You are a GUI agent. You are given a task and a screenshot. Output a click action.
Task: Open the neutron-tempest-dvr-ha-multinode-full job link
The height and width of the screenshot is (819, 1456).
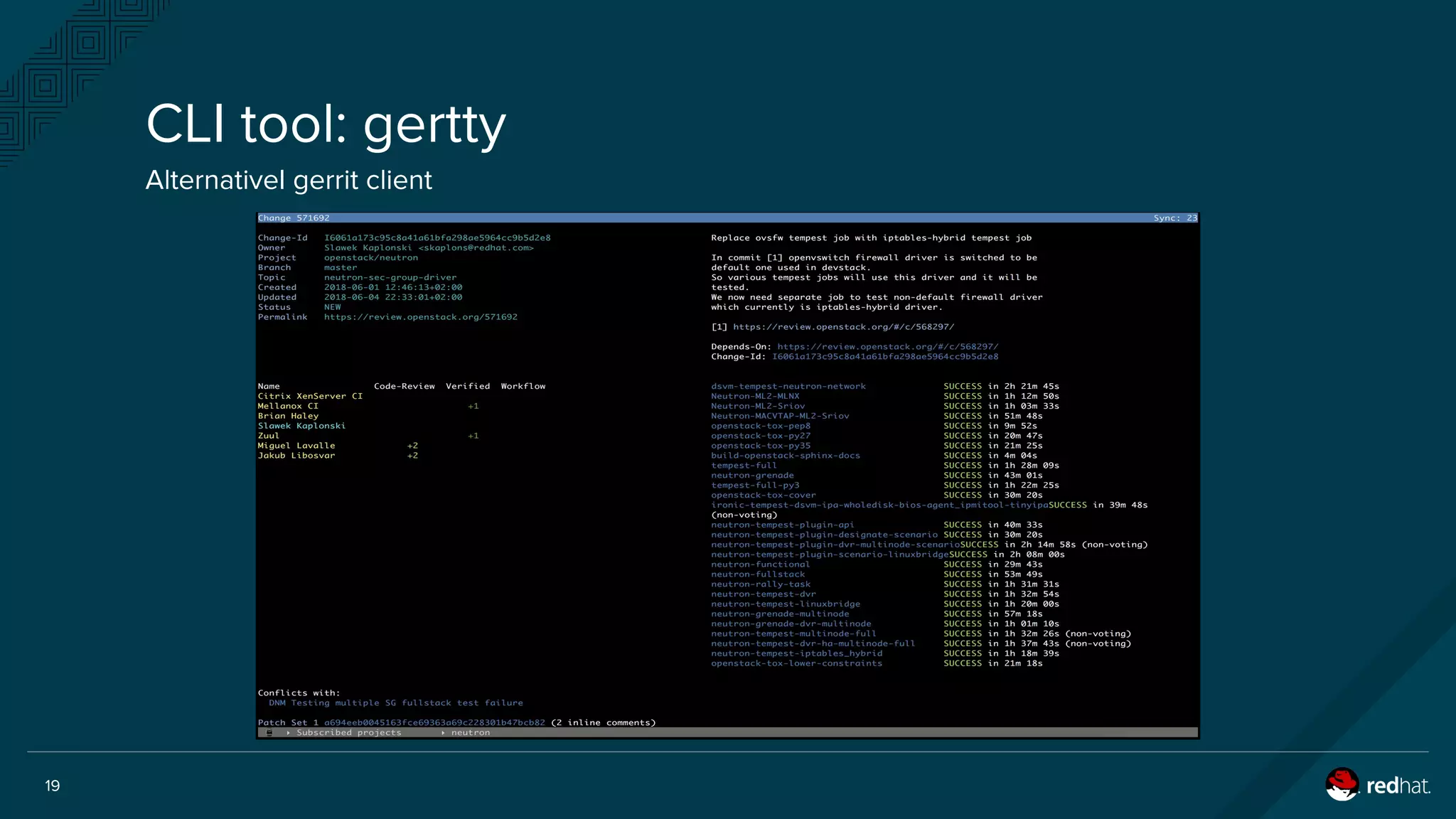click(x=813, y=644)
